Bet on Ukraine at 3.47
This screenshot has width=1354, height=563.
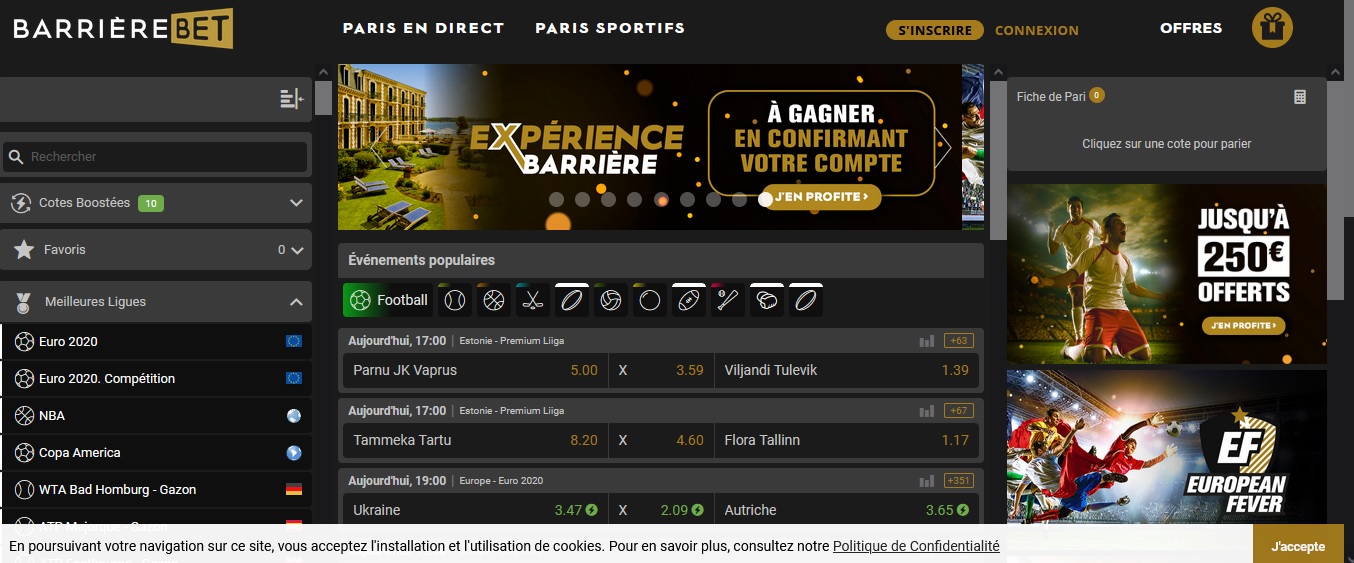click(x=474, y=510)
